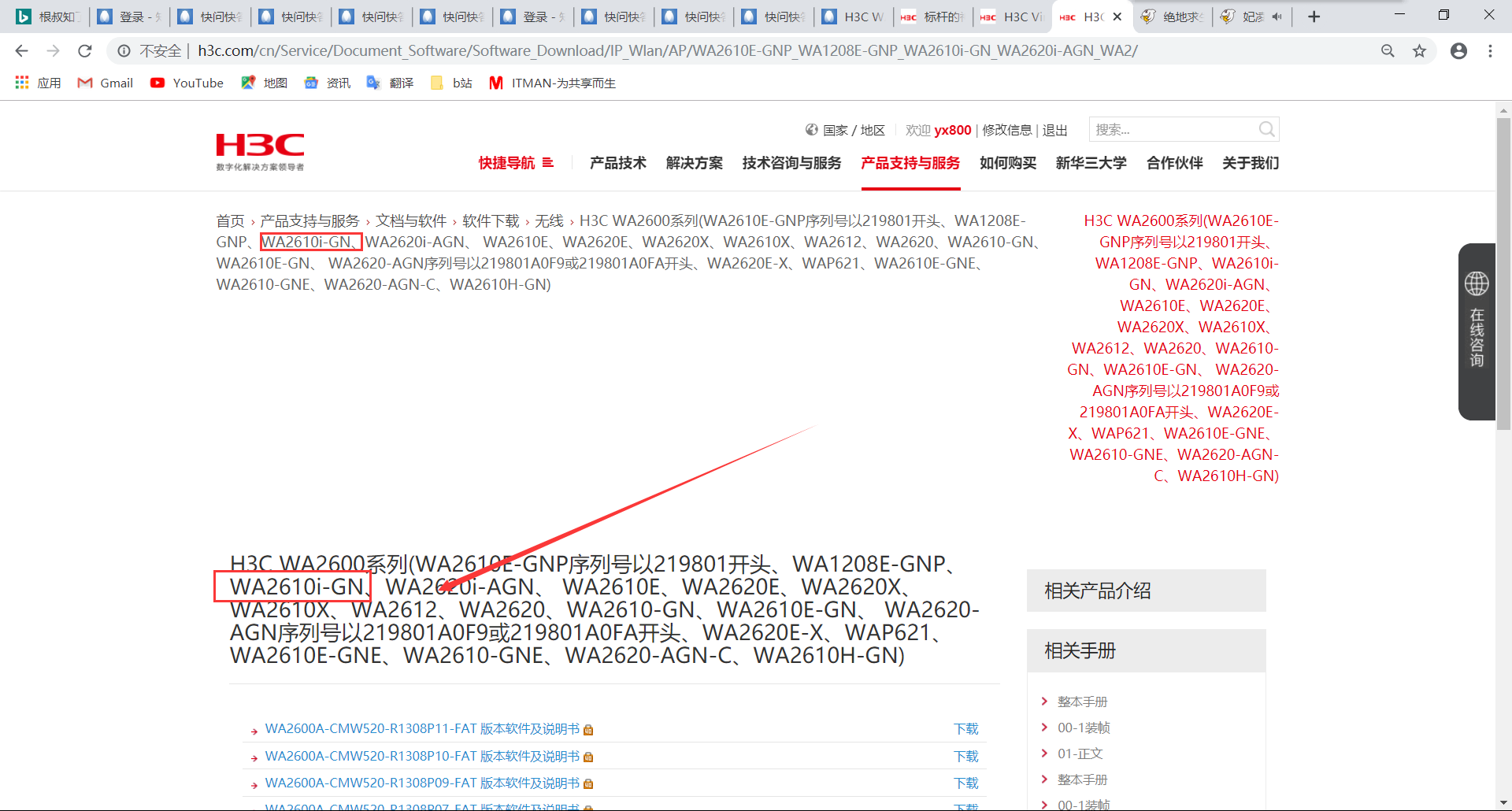Screen dimensions: 1512x811
Task: Click the lock icon beside R1308P10 software
Action: pos(588,757)
